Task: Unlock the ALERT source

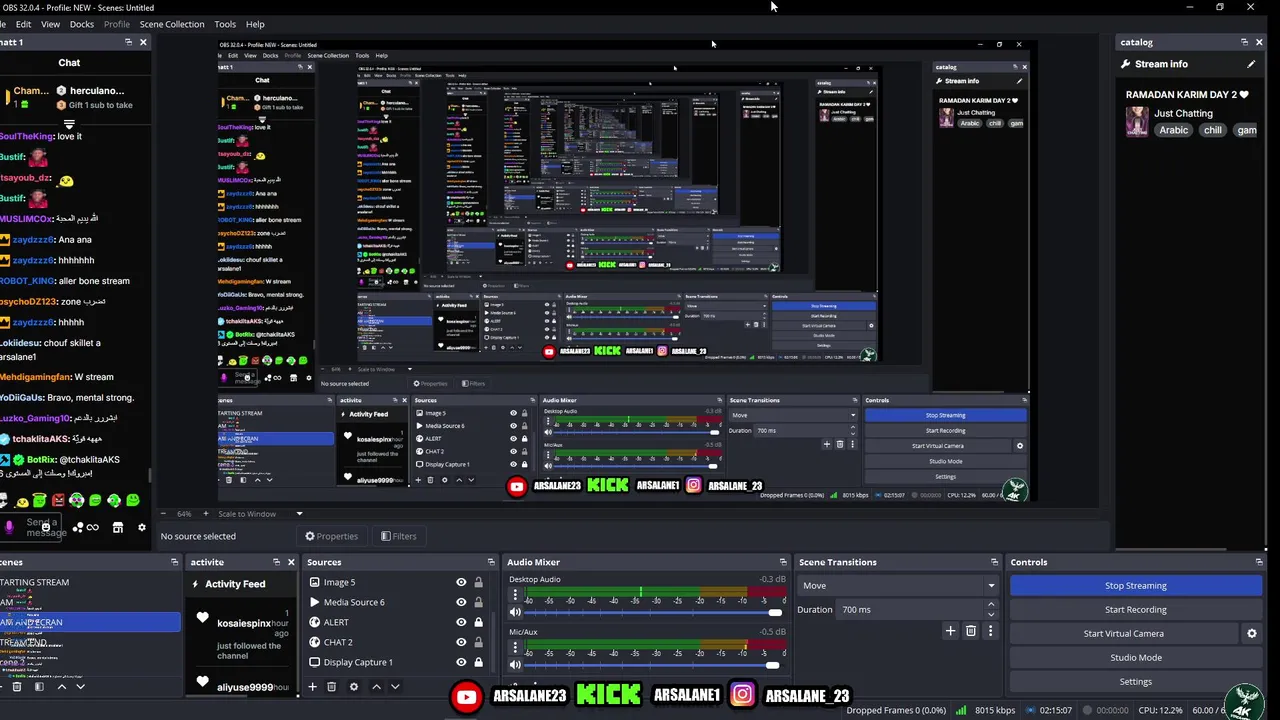Action: [x=478, y=622]
